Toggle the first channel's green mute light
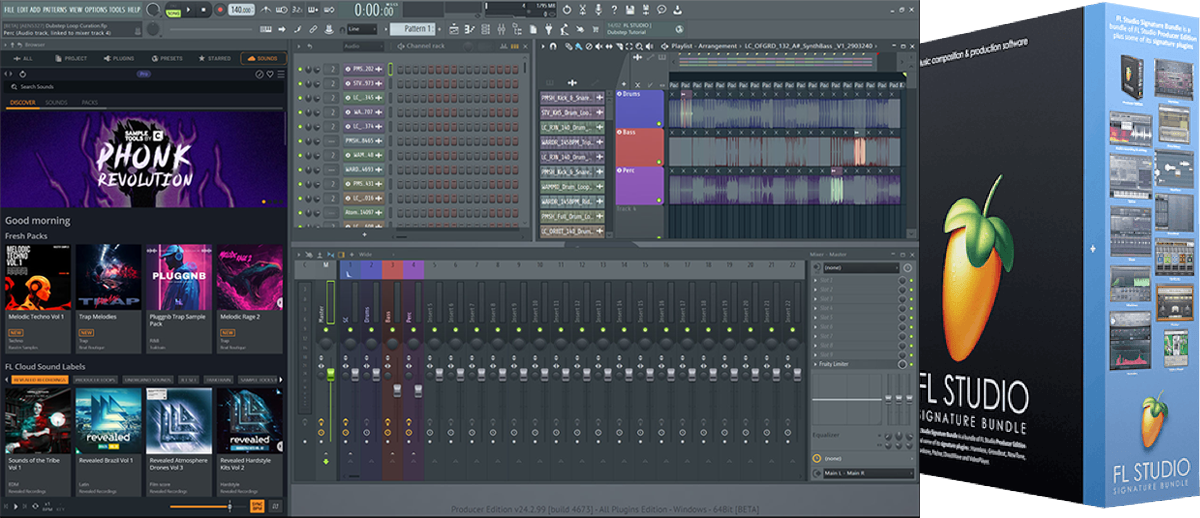The image size is (1200, 518). click(x=301, y=69)
